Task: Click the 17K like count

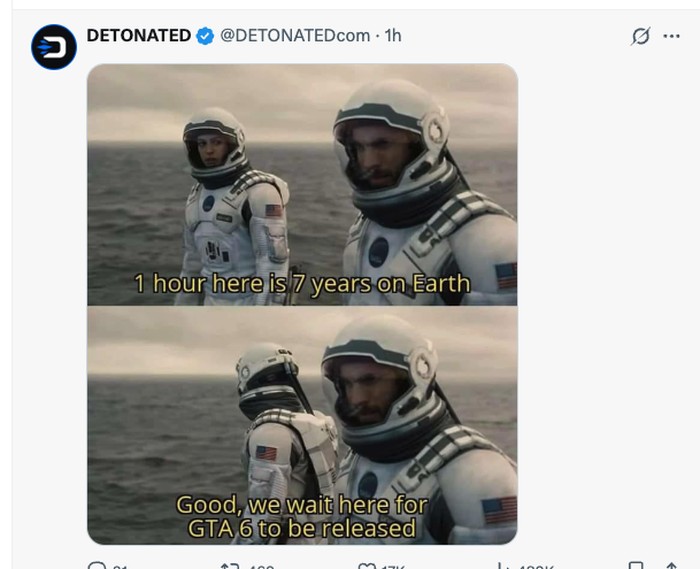Action: click(x=394, y=567)
